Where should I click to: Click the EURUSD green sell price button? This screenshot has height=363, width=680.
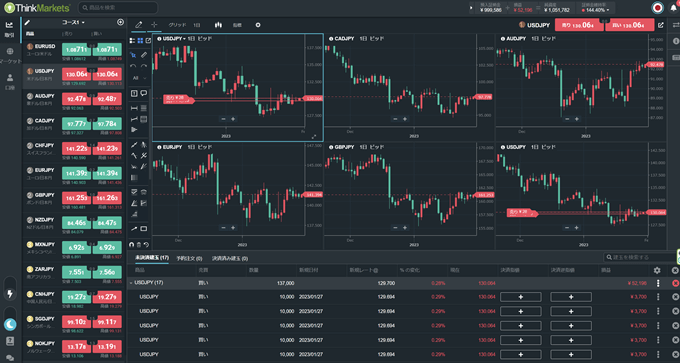(76, 49)
